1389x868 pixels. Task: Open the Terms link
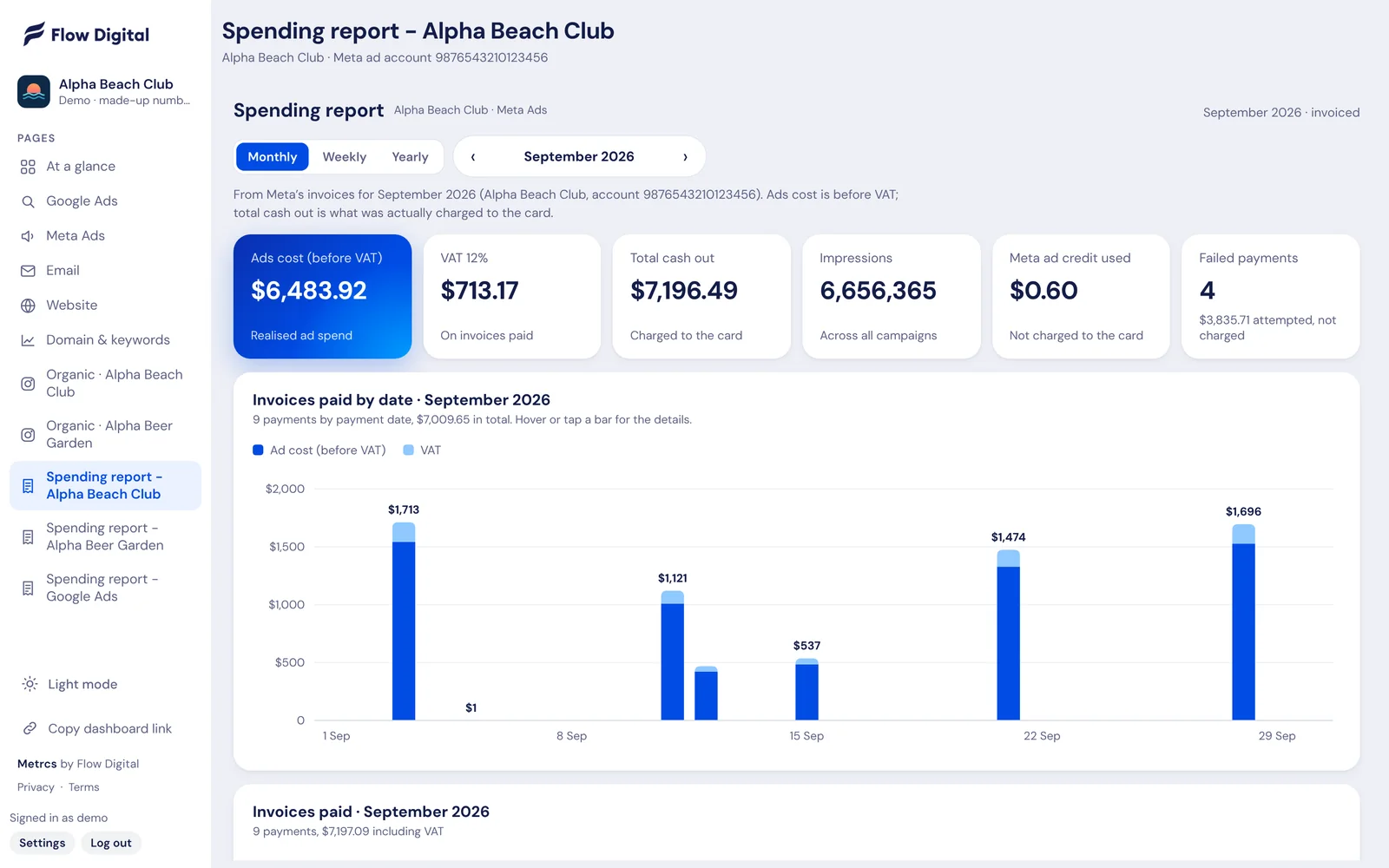84,787
